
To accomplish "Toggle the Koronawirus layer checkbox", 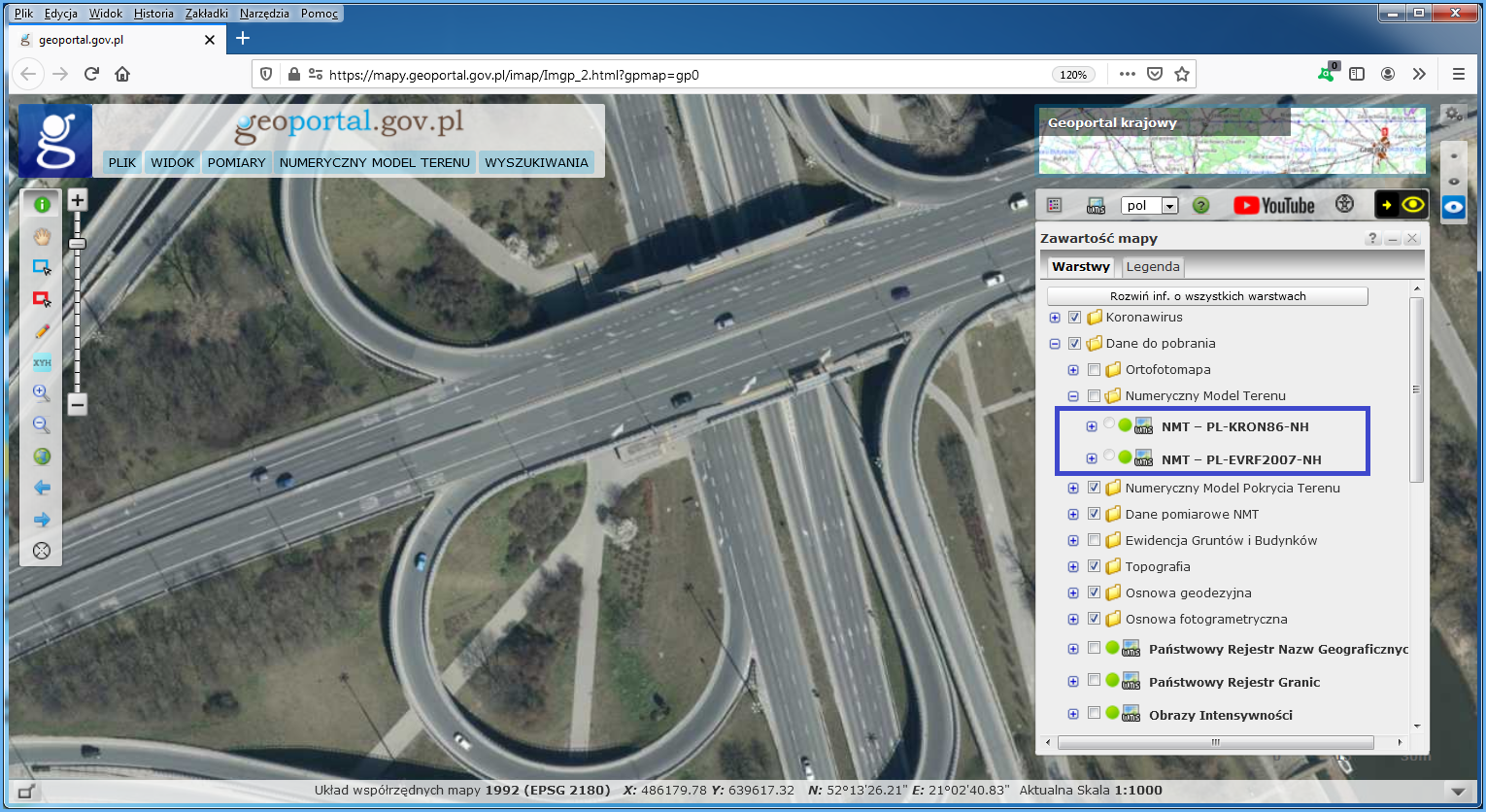I will (x=1074, y=317).
